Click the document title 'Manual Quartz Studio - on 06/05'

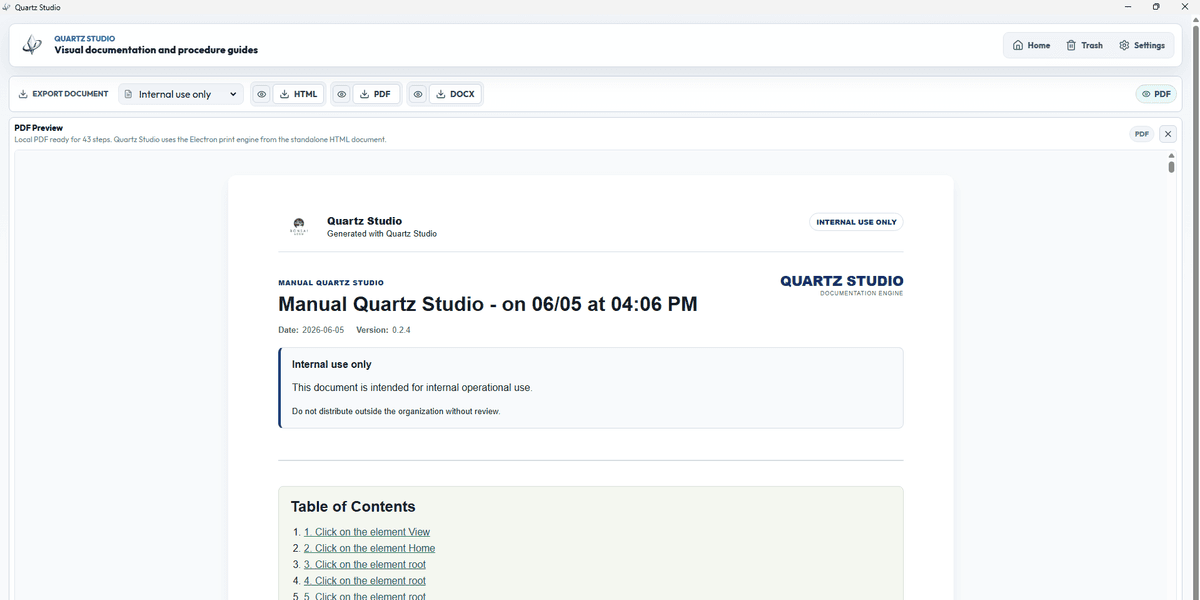point(488,304)
